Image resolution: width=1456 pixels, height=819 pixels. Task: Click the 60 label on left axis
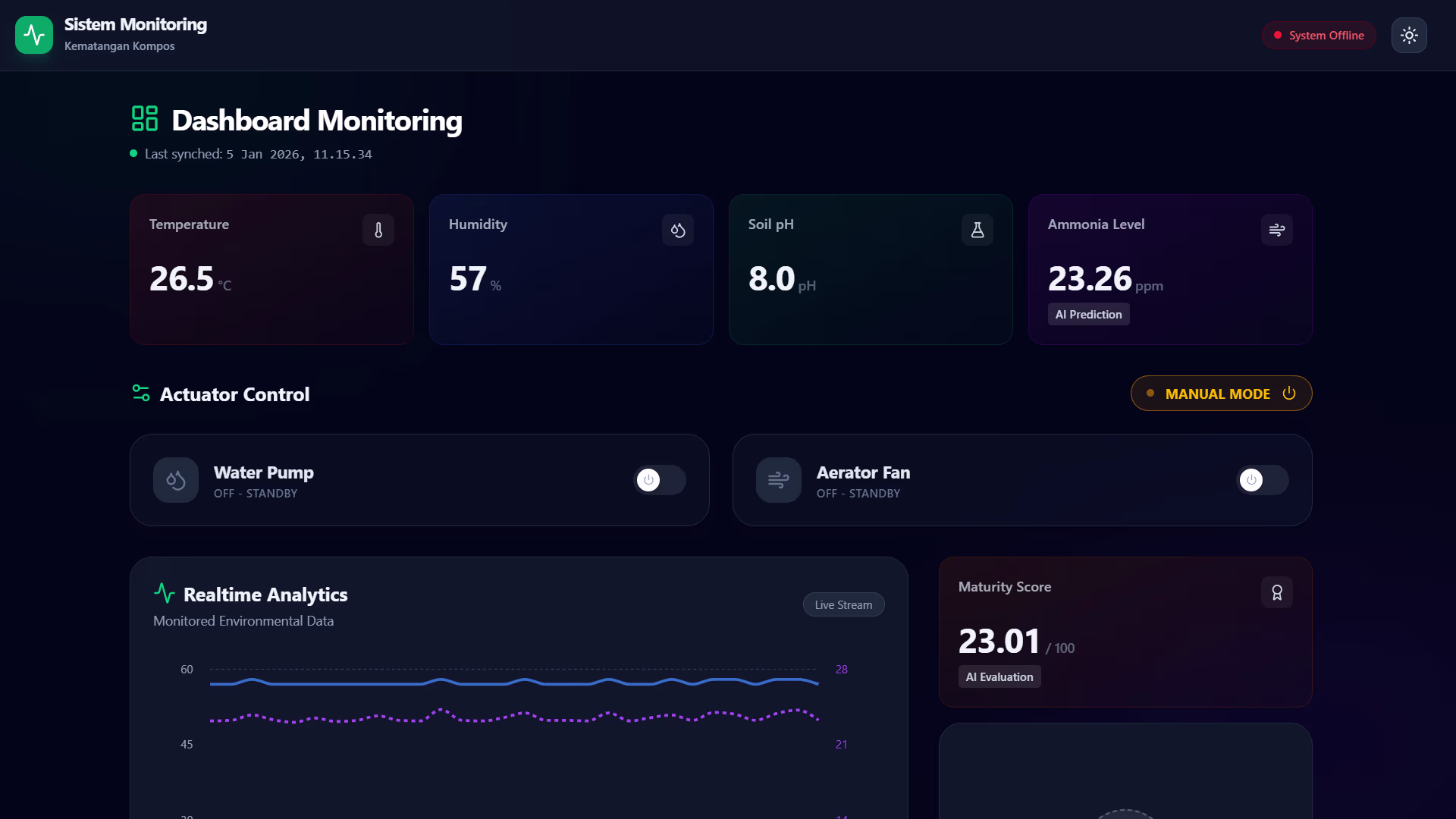point(187,669)
